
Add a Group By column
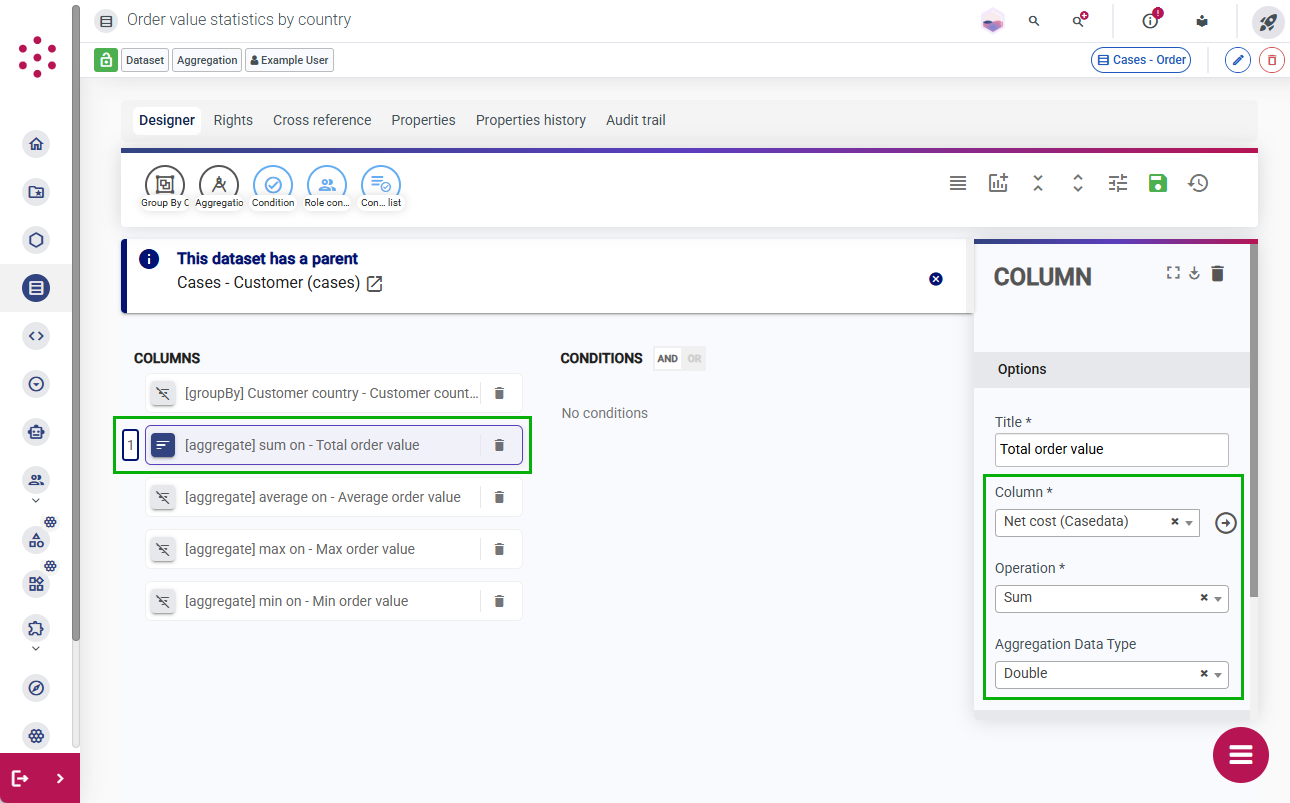click(165, 187)
